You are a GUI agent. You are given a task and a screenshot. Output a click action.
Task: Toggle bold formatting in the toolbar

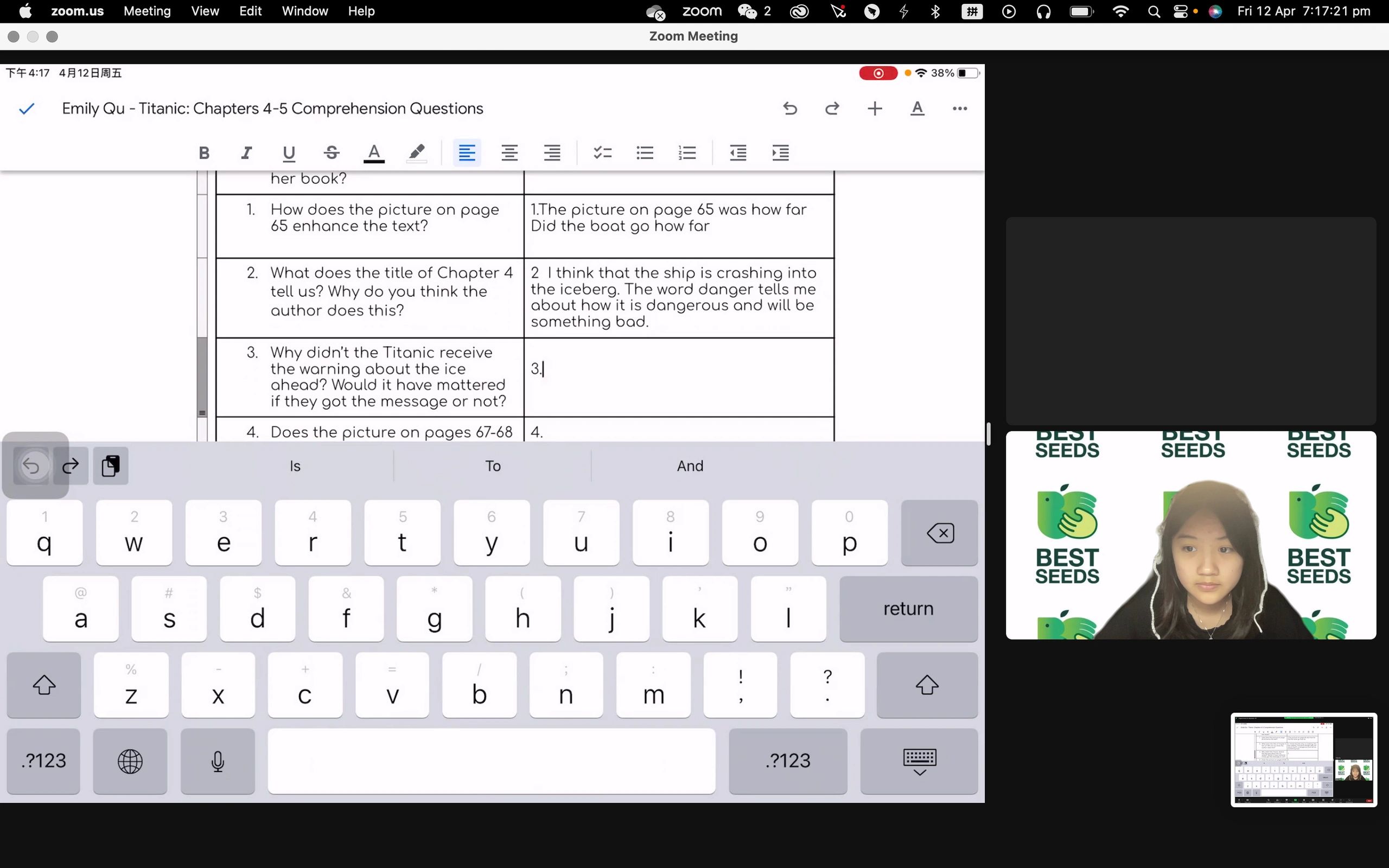coord(204,152)
